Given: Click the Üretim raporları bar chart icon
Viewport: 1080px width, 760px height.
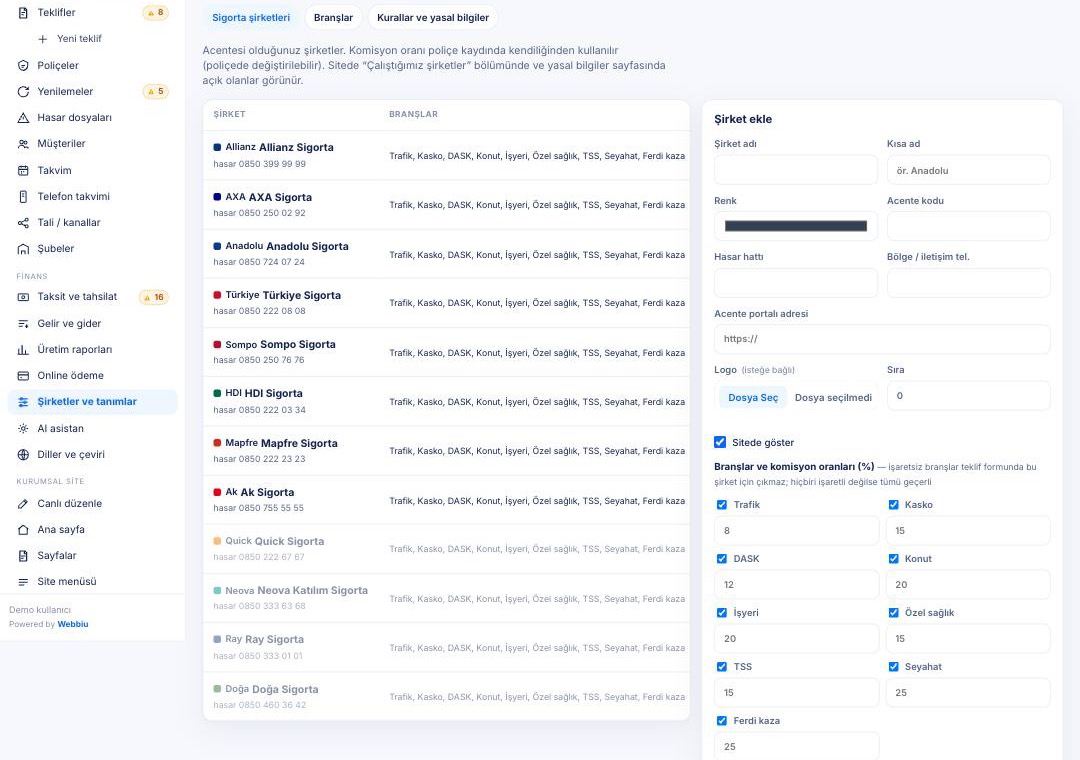Looking at the screenshot, I should point(23,349).
